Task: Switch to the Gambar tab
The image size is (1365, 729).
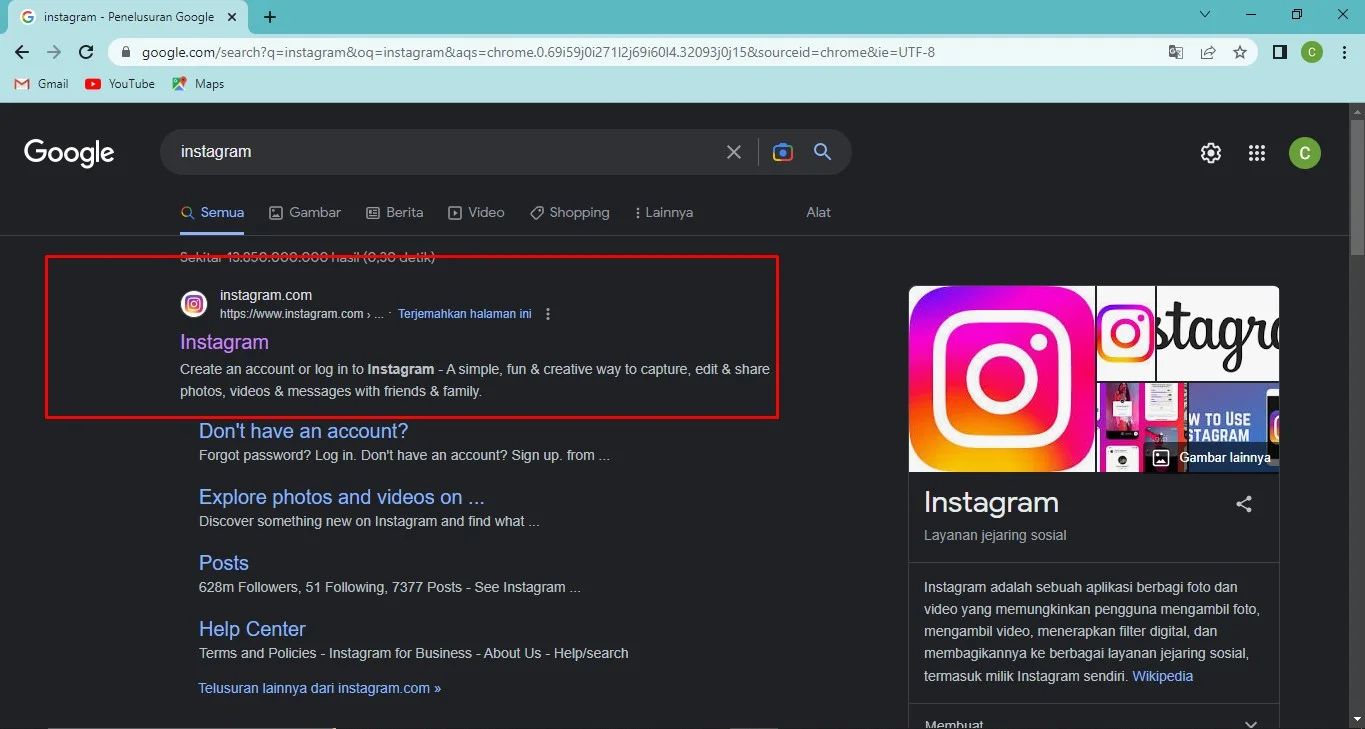Action: [305, 212]
